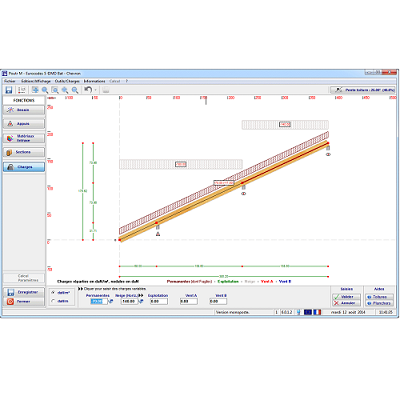Viewport: 400px width, 400px height.
Task: Click the Annuler button
Action: click(346, 303)
